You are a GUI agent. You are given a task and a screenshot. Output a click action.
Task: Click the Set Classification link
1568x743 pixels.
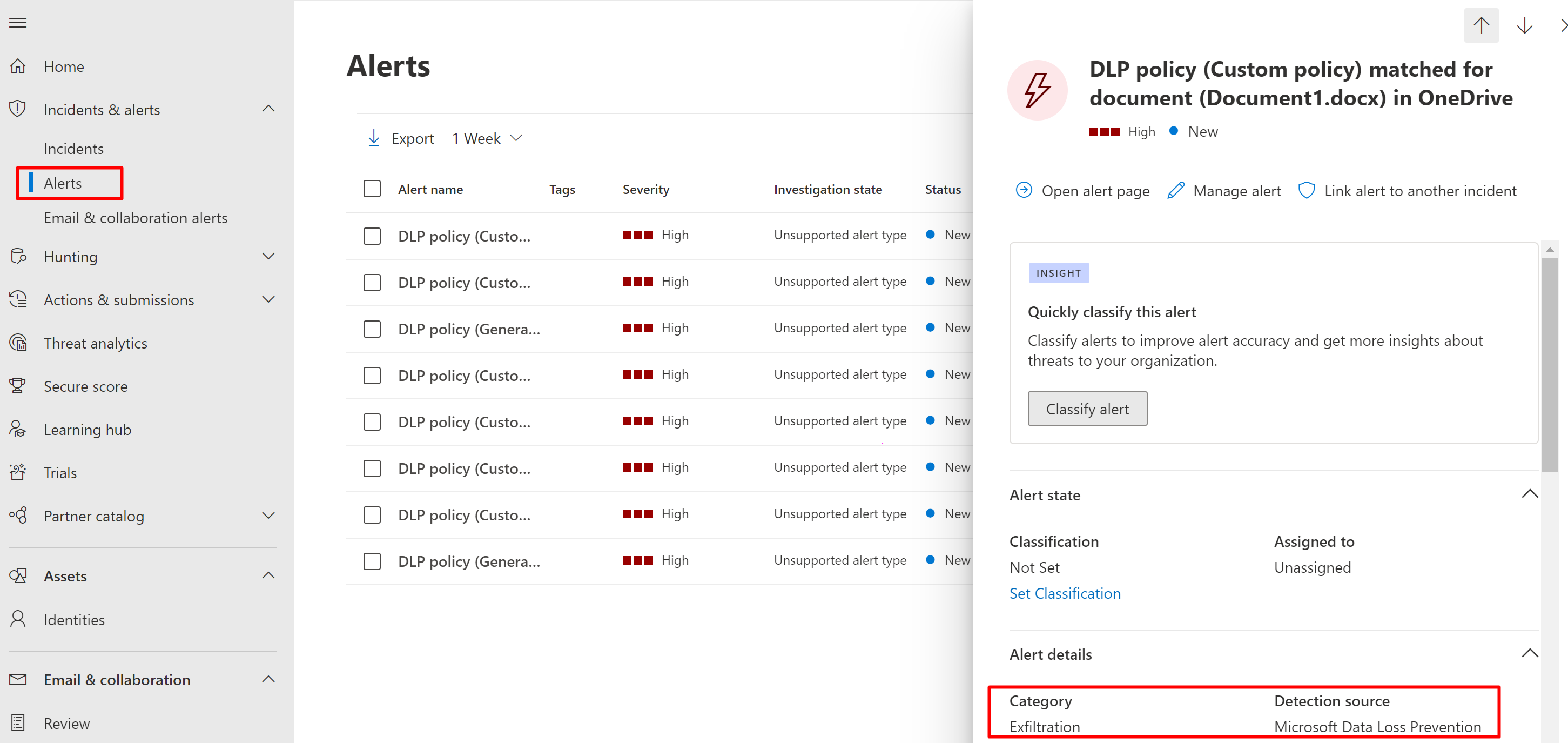(x=1064, y=593)
